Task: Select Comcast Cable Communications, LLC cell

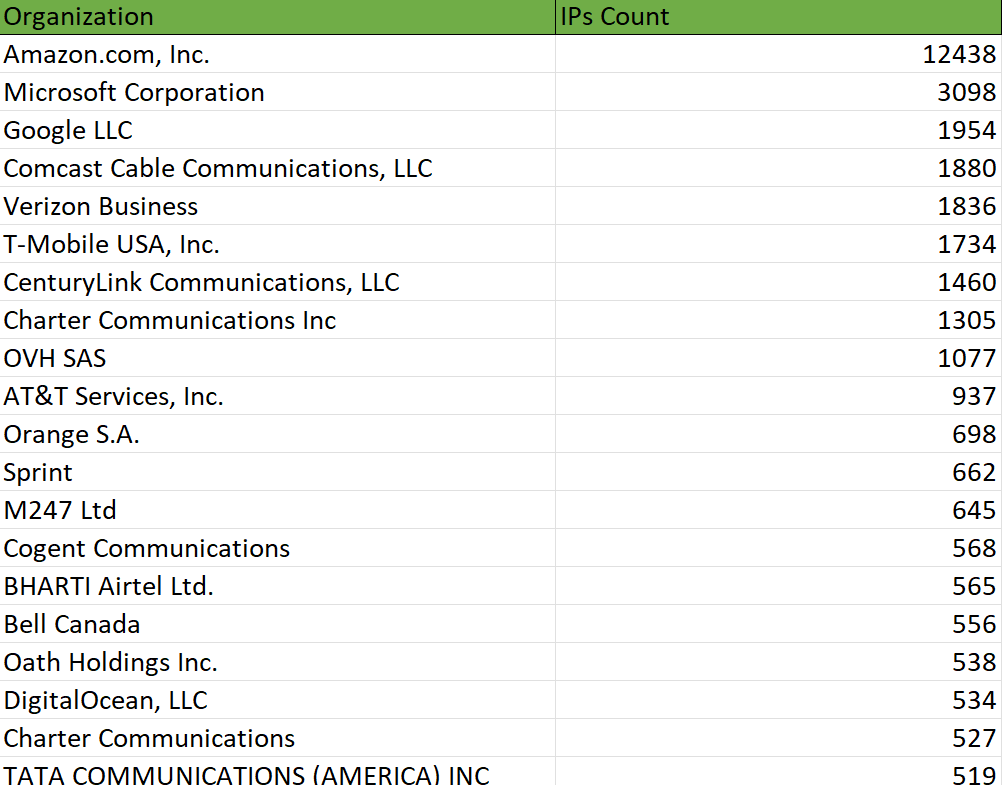Action: 218,168
